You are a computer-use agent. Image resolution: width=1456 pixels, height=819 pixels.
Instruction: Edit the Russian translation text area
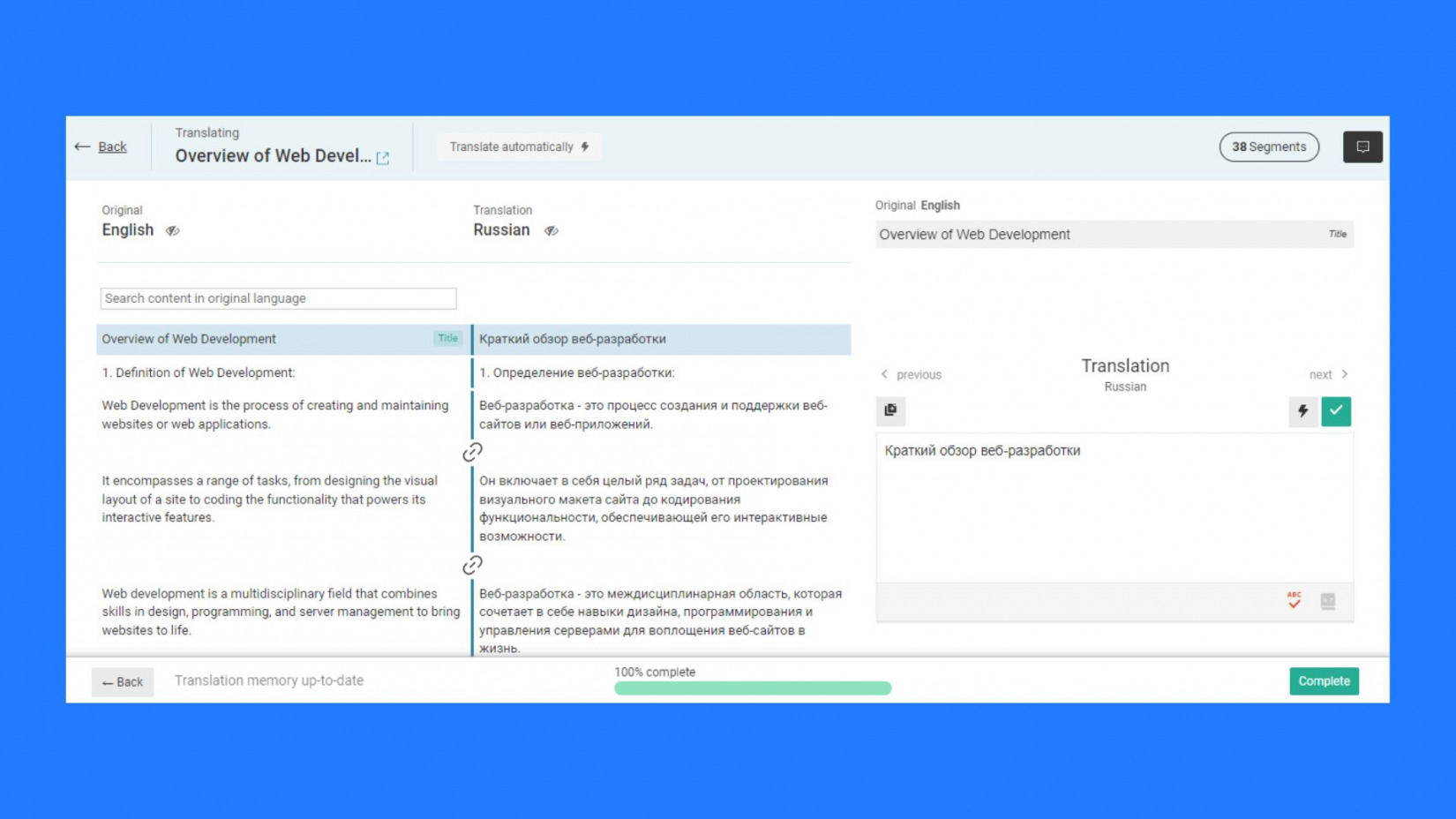click(x=1115, y=507)
